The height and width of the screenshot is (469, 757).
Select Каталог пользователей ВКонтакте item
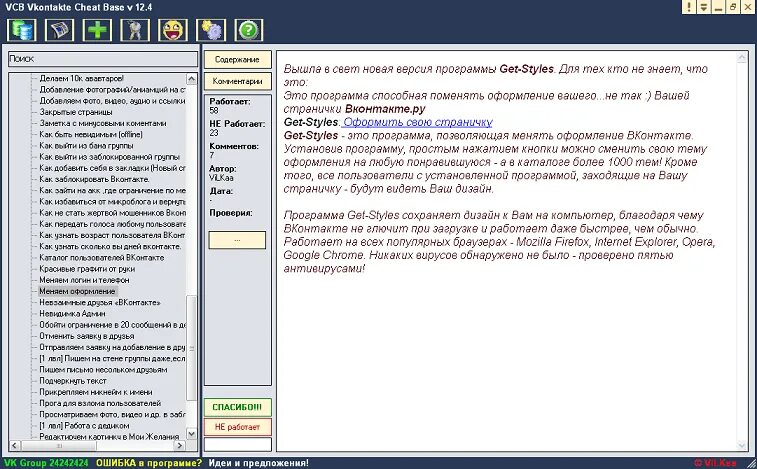(102, 257)
